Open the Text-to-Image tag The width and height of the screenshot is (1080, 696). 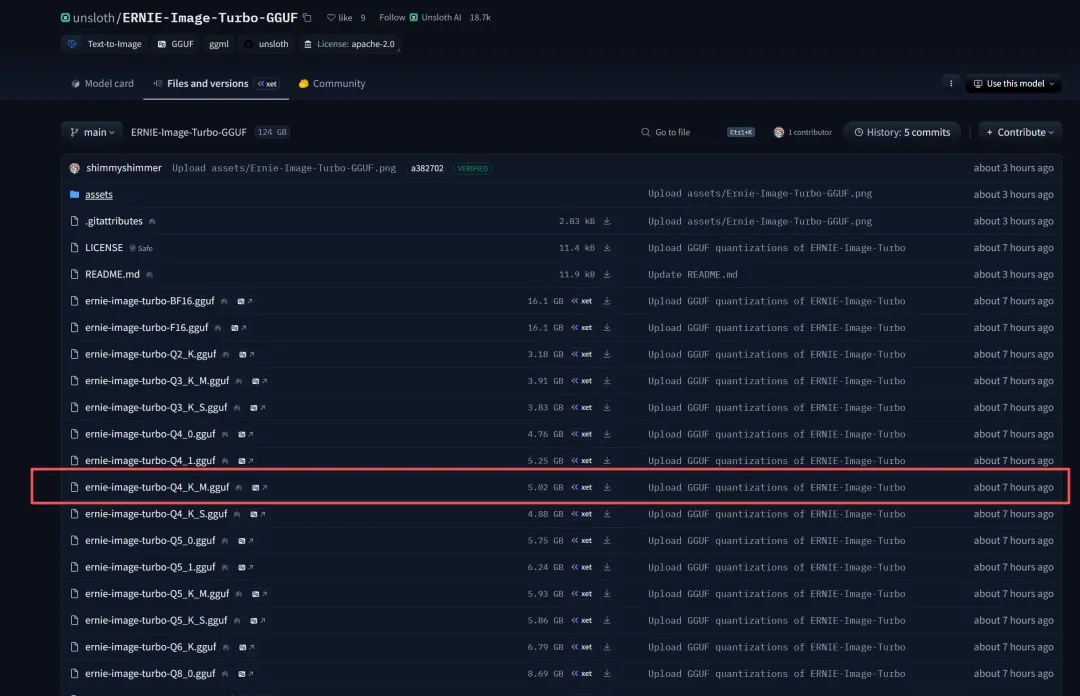105,43
